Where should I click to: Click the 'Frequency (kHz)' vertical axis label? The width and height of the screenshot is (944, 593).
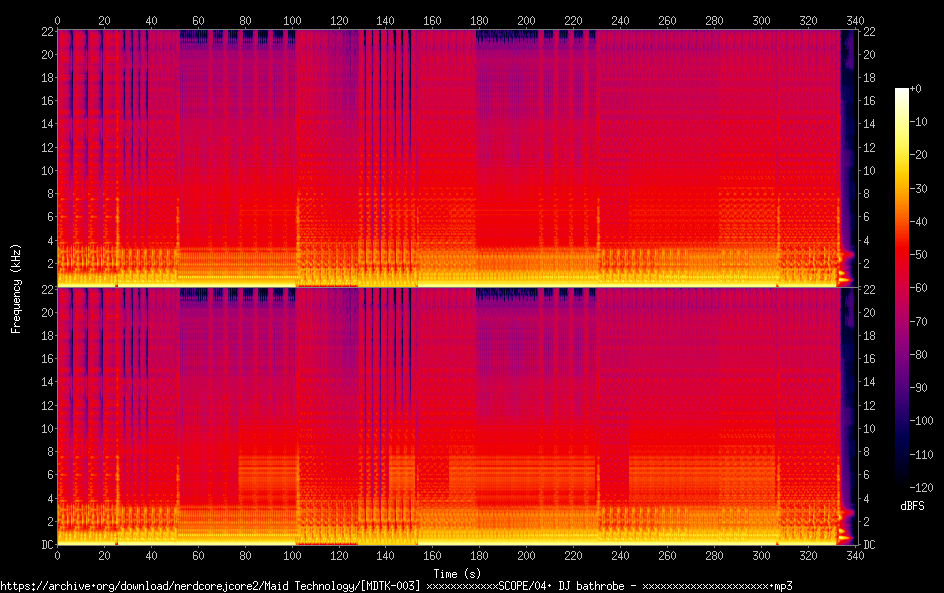tap(16, 287)
